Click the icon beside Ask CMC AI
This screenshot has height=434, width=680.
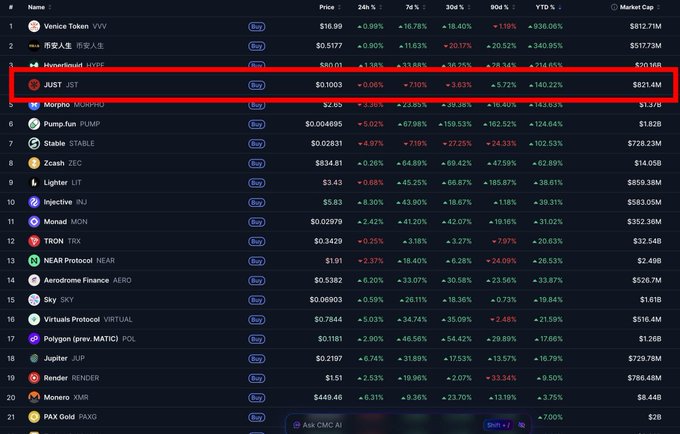coord(297,425)
